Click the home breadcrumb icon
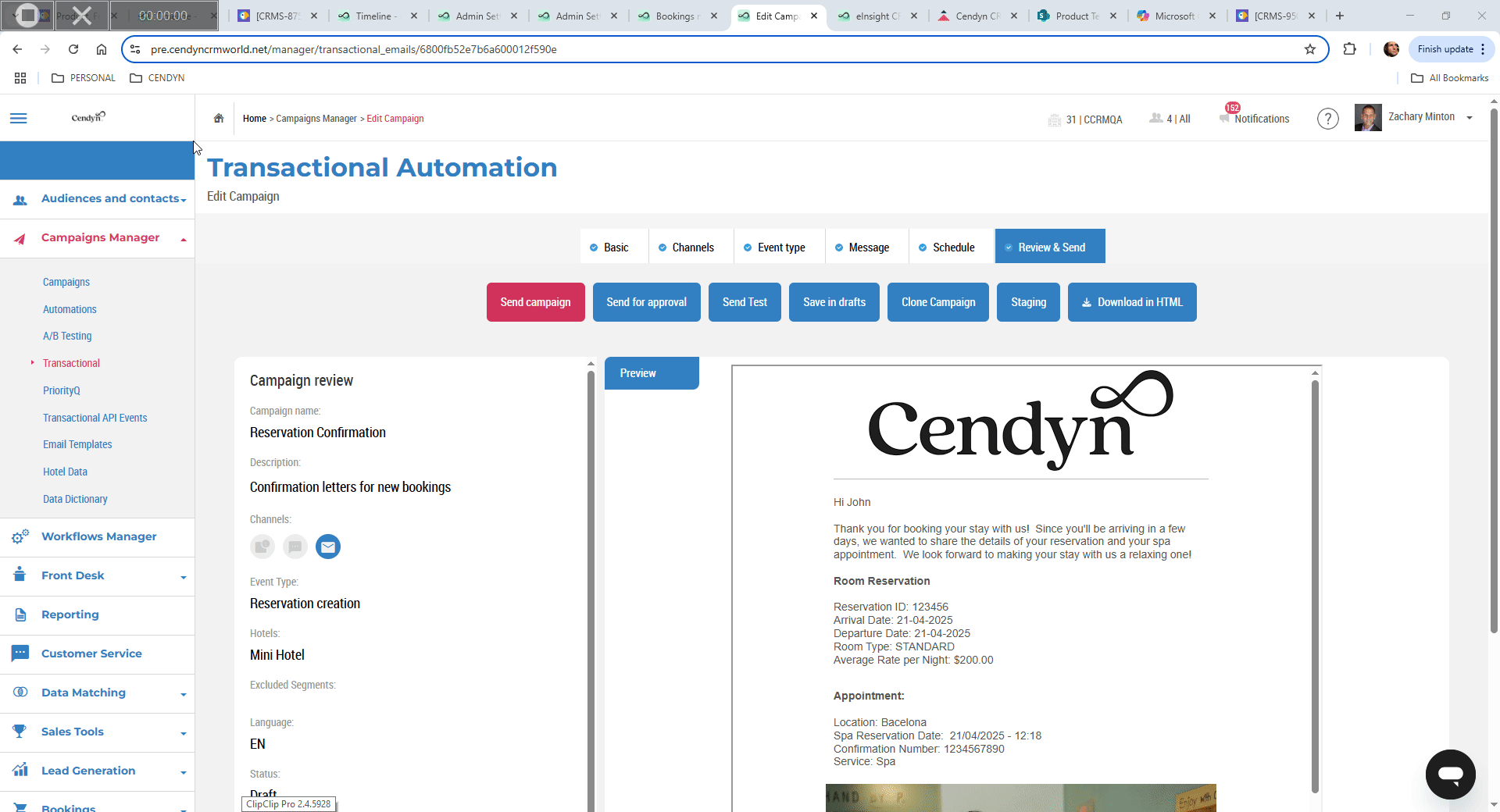This screenshot has width=1500, height=812. coord(219,119)
